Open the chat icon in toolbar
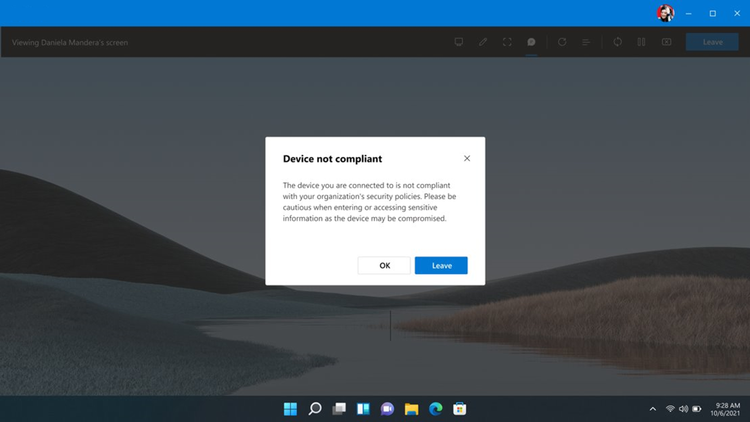Viewport: 750px width, 422px height. click(531, 42)
